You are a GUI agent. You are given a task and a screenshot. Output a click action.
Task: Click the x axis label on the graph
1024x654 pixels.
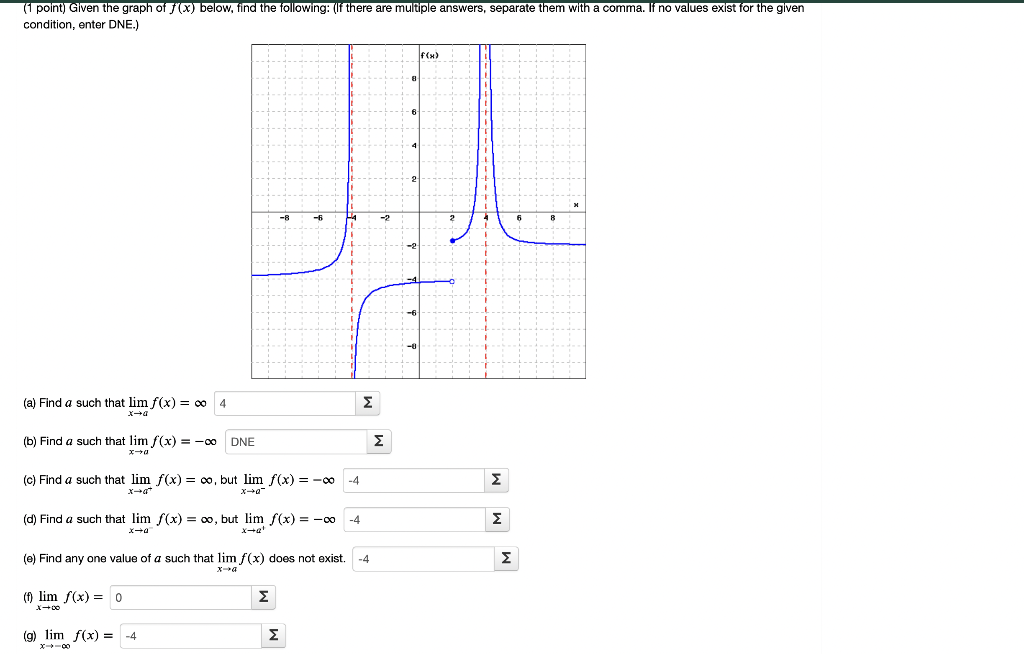point(577,203)
